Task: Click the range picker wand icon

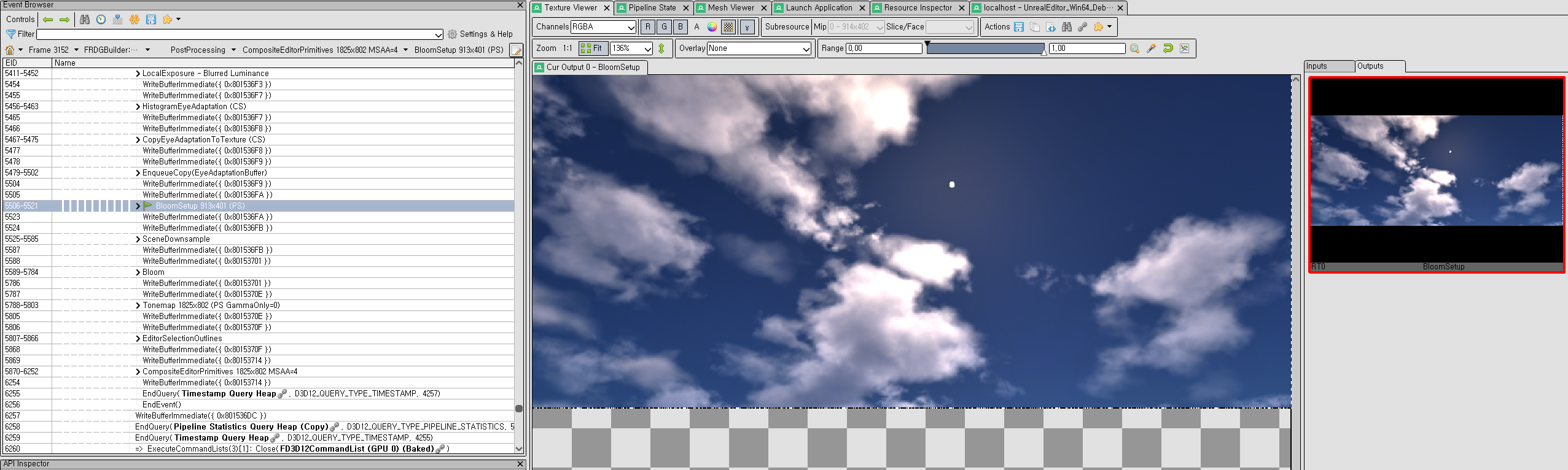Action: (x=1151, y=48)
